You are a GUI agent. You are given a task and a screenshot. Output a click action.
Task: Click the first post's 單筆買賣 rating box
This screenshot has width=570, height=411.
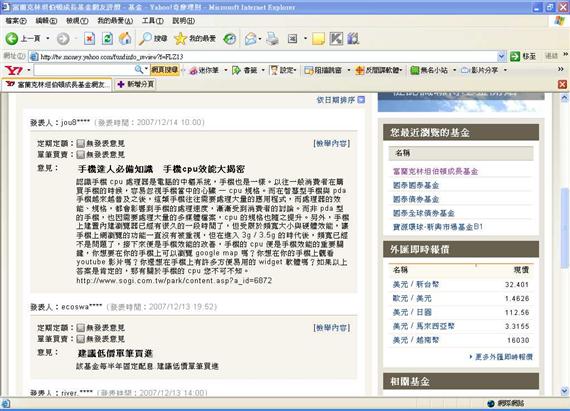pyautogui.click(x=80, y=154)
